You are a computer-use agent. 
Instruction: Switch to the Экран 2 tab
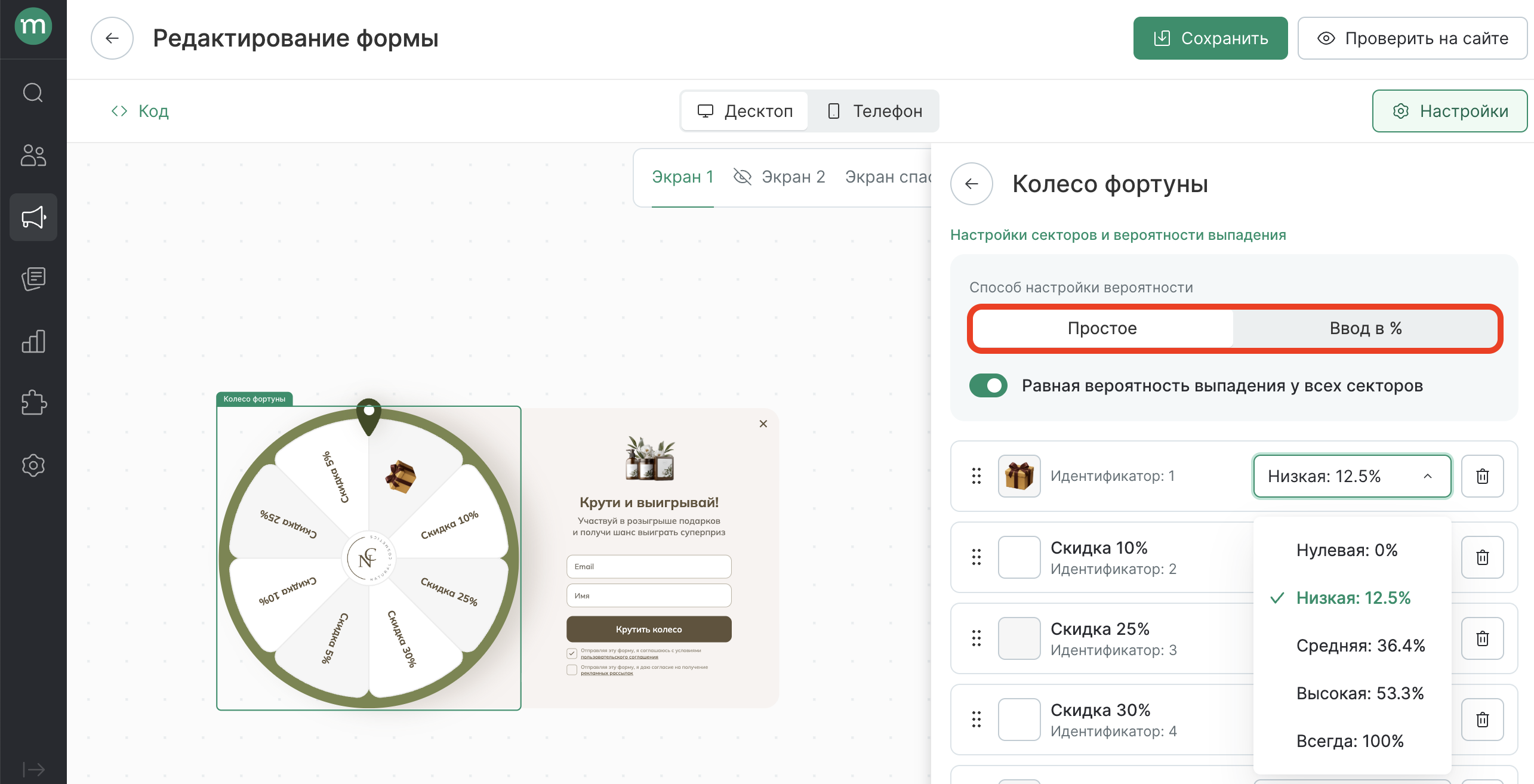point(793,177)
